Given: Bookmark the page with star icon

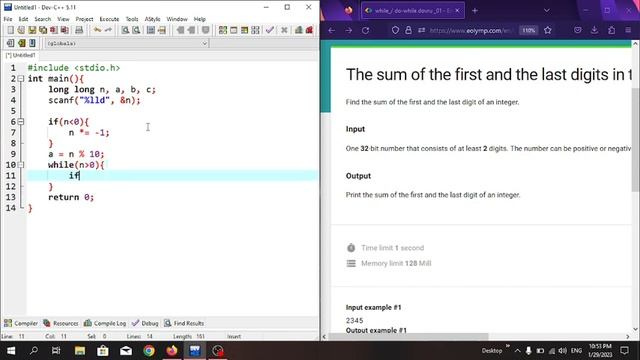Looking at the screenshot, I should coord(548,30).
